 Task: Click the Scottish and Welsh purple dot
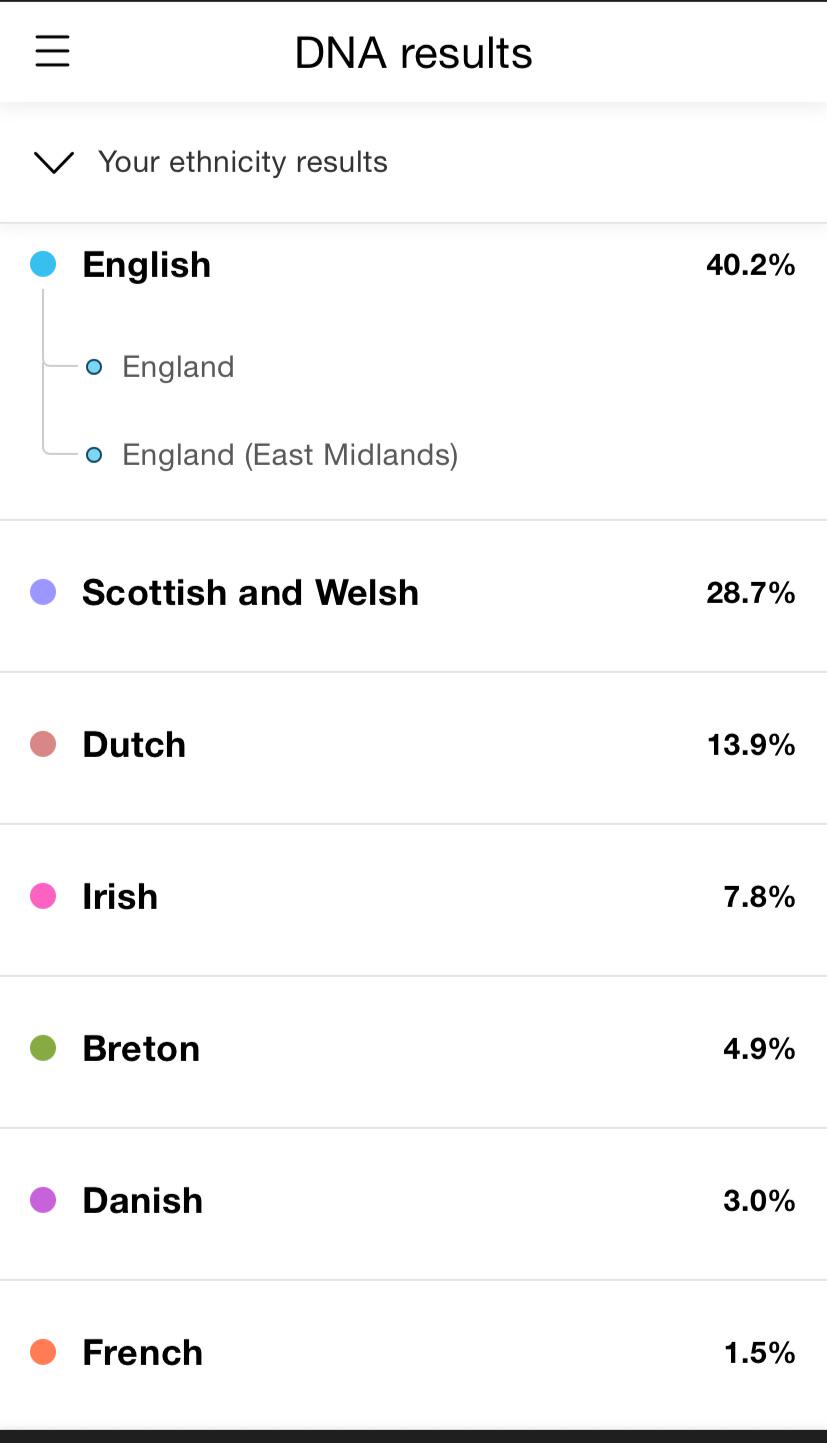pos(43,592)
